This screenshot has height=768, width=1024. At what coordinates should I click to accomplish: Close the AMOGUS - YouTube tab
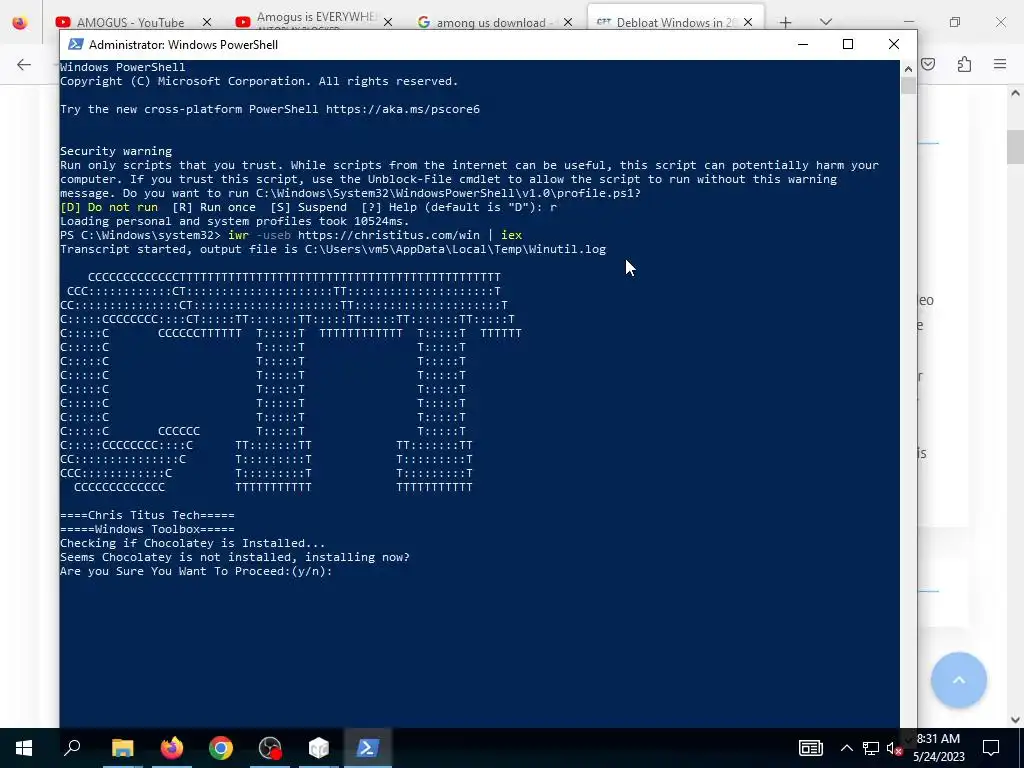click(x=207, y=22)
